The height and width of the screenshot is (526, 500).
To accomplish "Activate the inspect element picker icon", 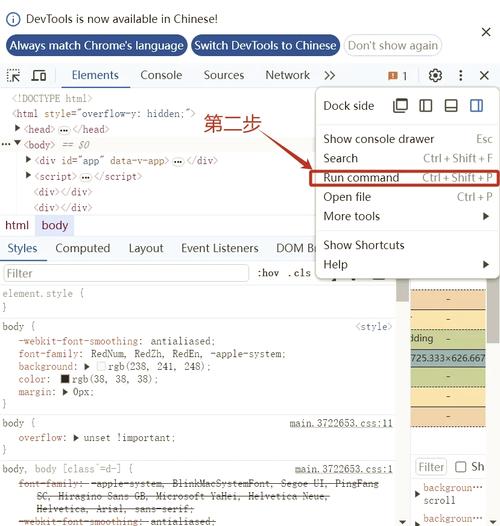I will [x=13, y=75].
